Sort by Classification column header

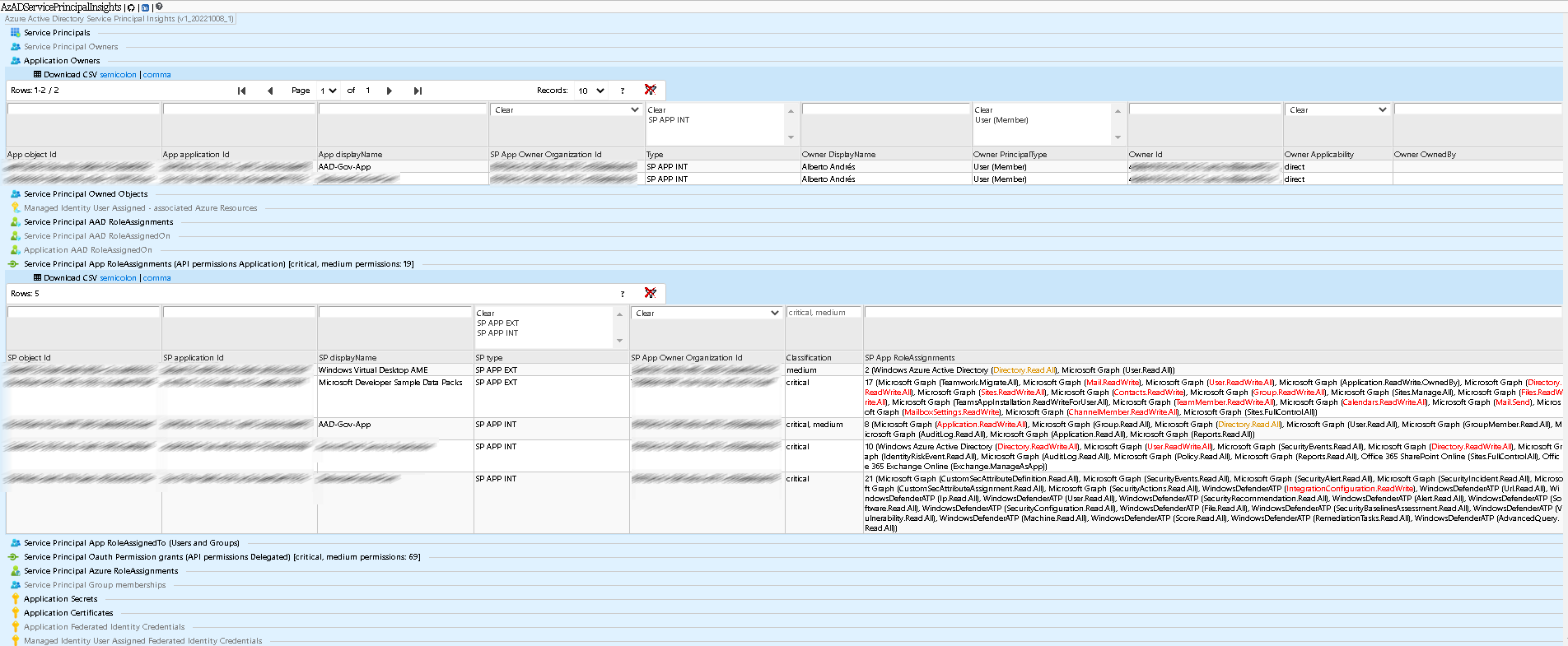pos(809,358)
